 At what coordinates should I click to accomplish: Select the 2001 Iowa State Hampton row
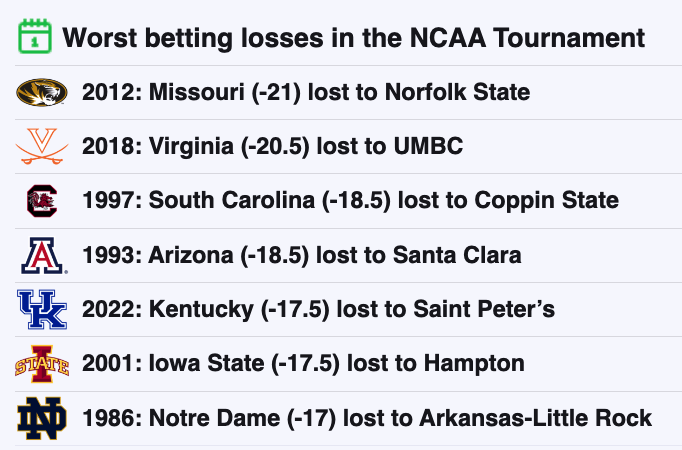tap(348, 364)
